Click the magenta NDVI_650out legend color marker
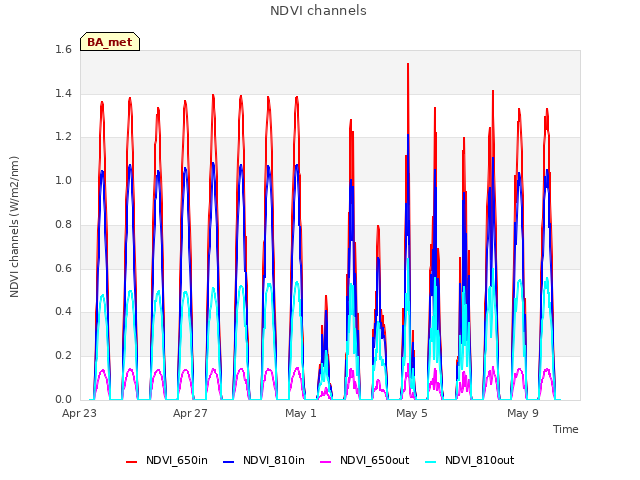This screenshot has width=640, height=480. pos(325,462)
